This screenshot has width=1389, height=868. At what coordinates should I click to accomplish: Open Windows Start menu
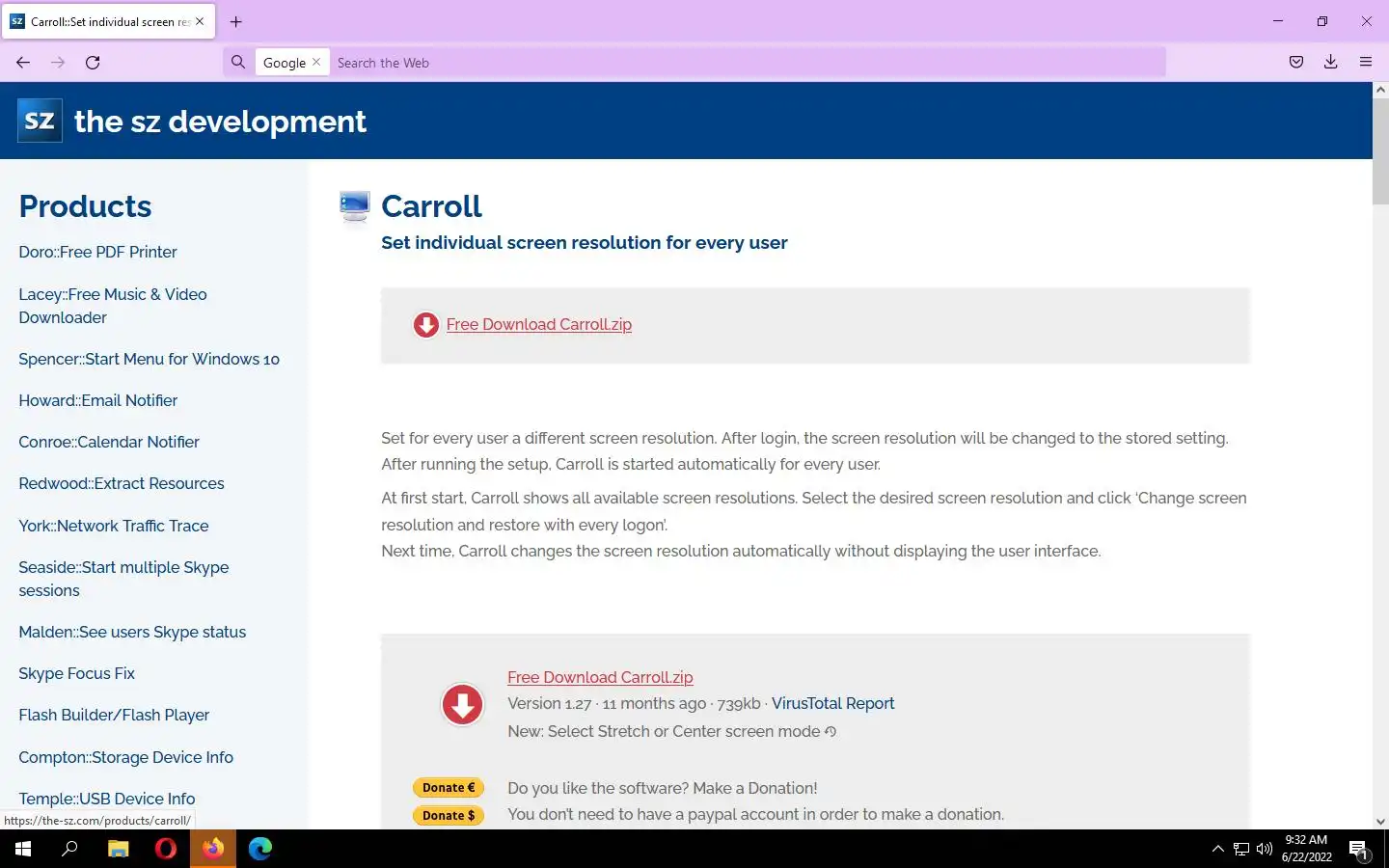click(23, 849)
